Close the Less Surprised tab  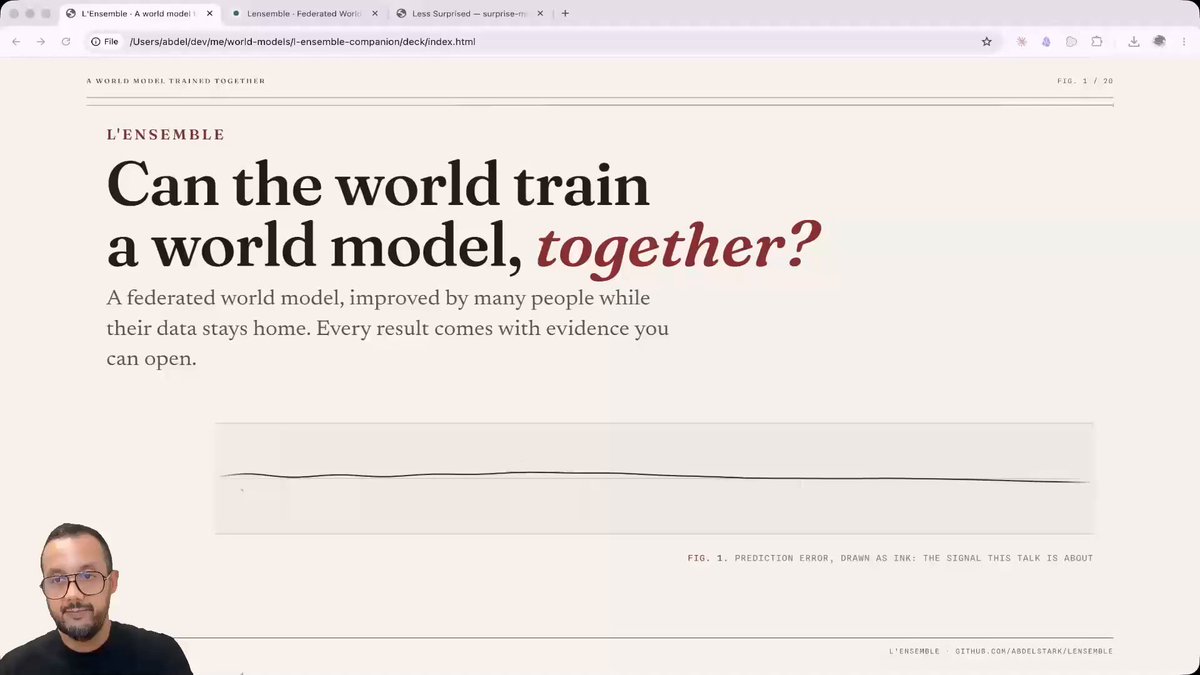[541, 13]
